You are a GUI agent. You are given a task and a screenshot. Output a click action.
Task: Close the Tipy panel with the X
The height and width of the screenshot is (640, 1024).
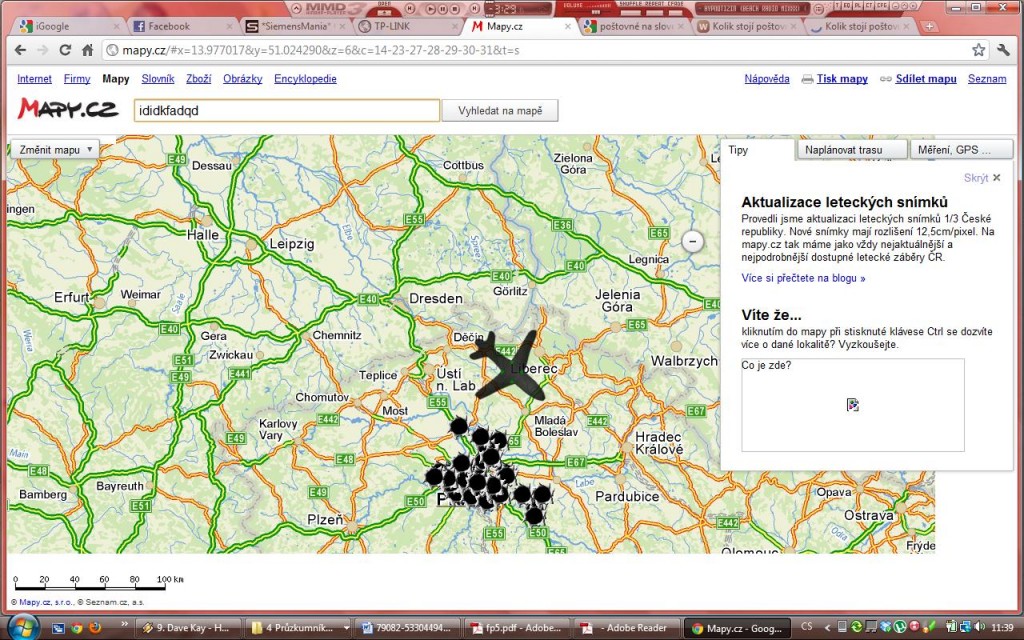(x=997, y=178)
